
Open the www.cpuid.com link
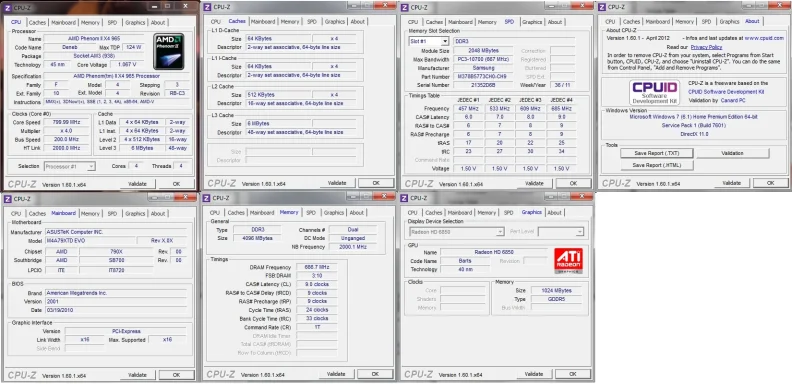click(x=765, y=38)
